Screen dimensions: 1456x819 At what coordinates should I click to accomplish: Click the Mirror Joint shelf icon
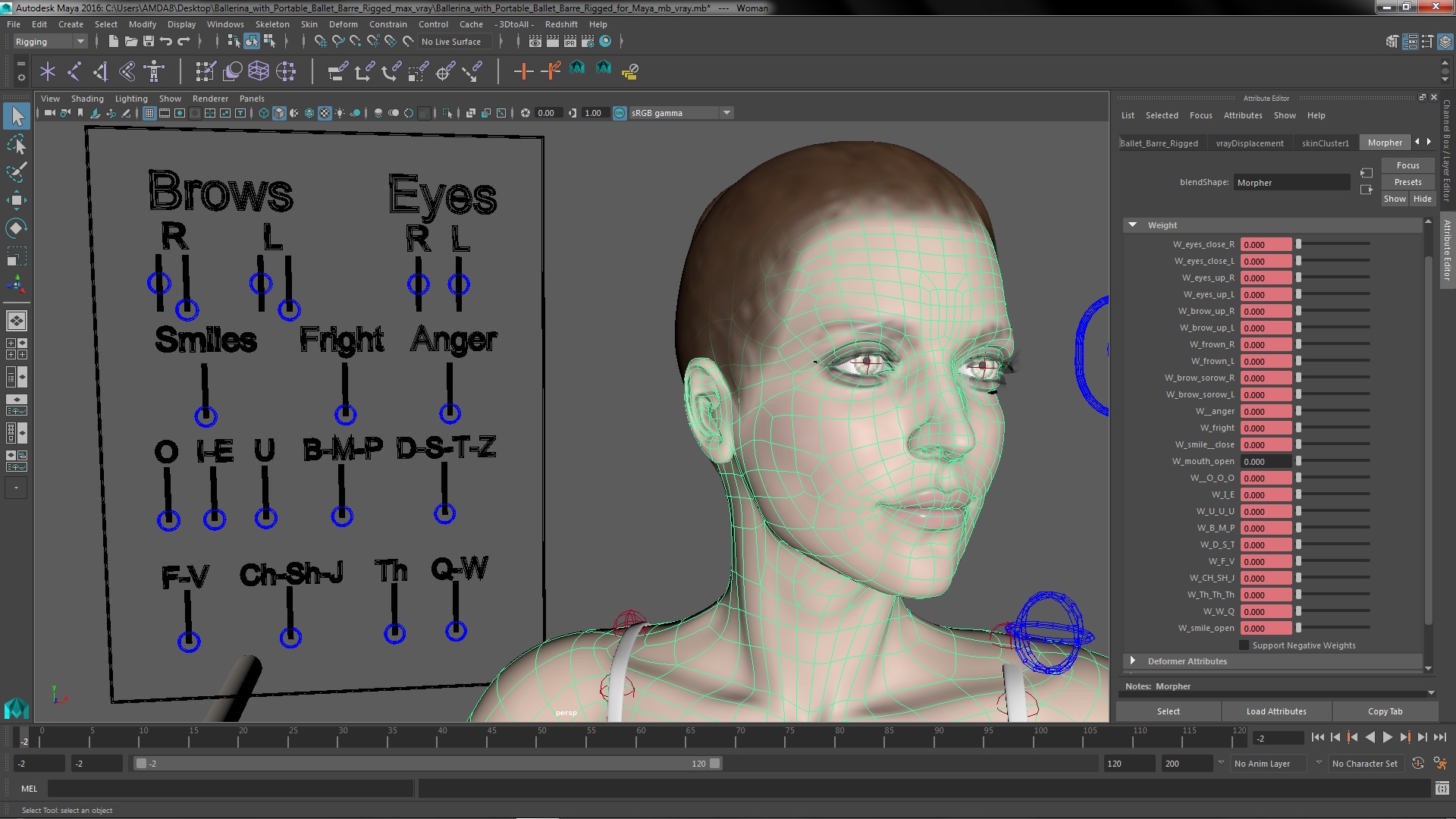[101, 71]
